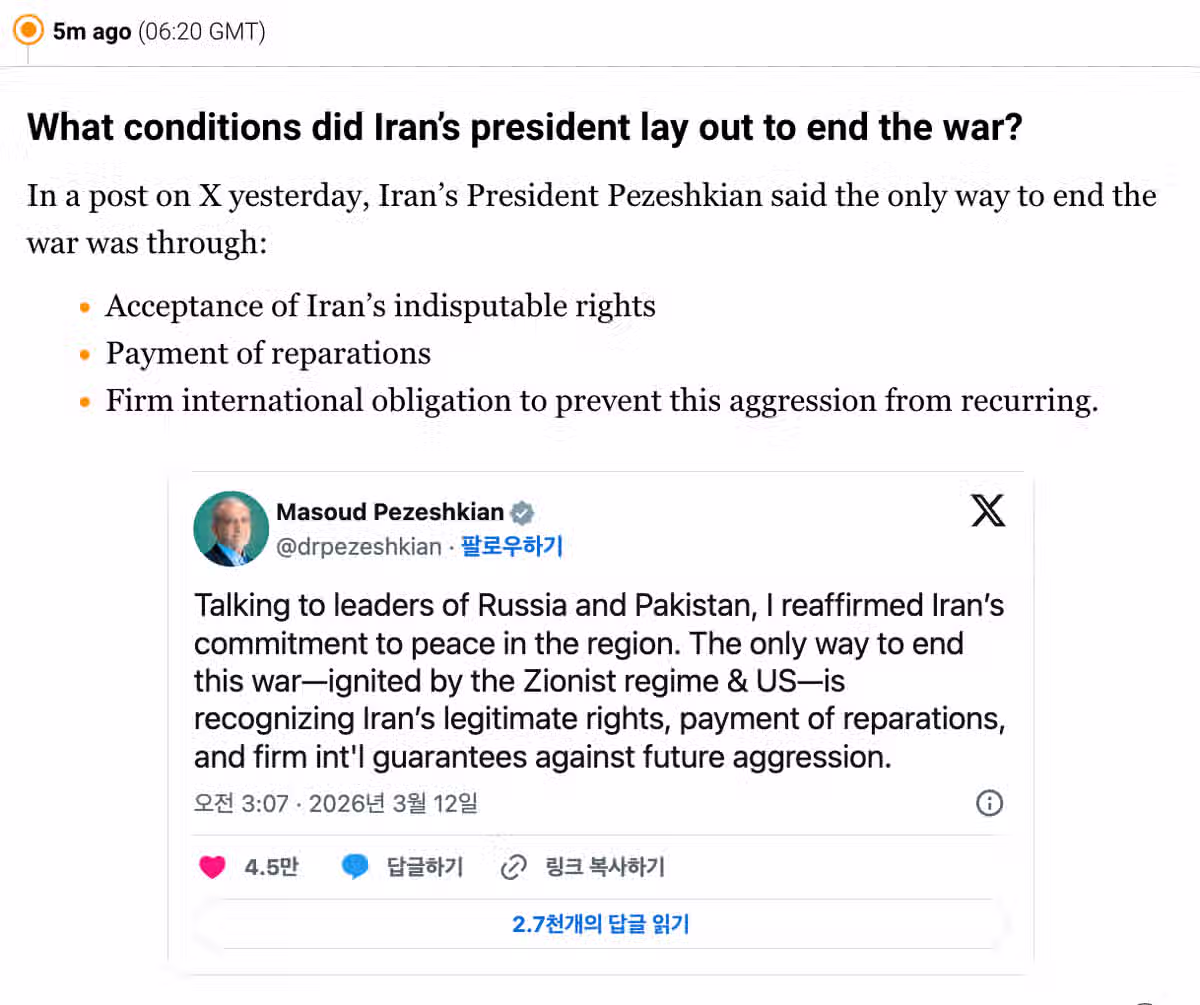Click the verified badge beside Pezeshkian's name
Screen dimensions: 1200x1005
(x=522, y=513)
